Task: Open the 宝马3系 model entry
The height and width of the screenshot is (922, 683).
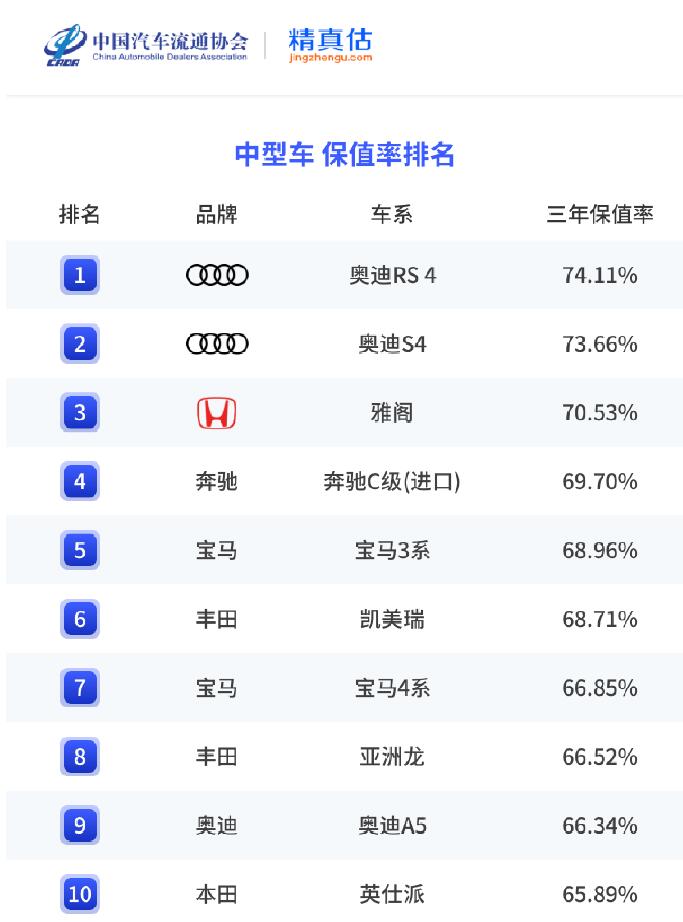Action: 392,551
